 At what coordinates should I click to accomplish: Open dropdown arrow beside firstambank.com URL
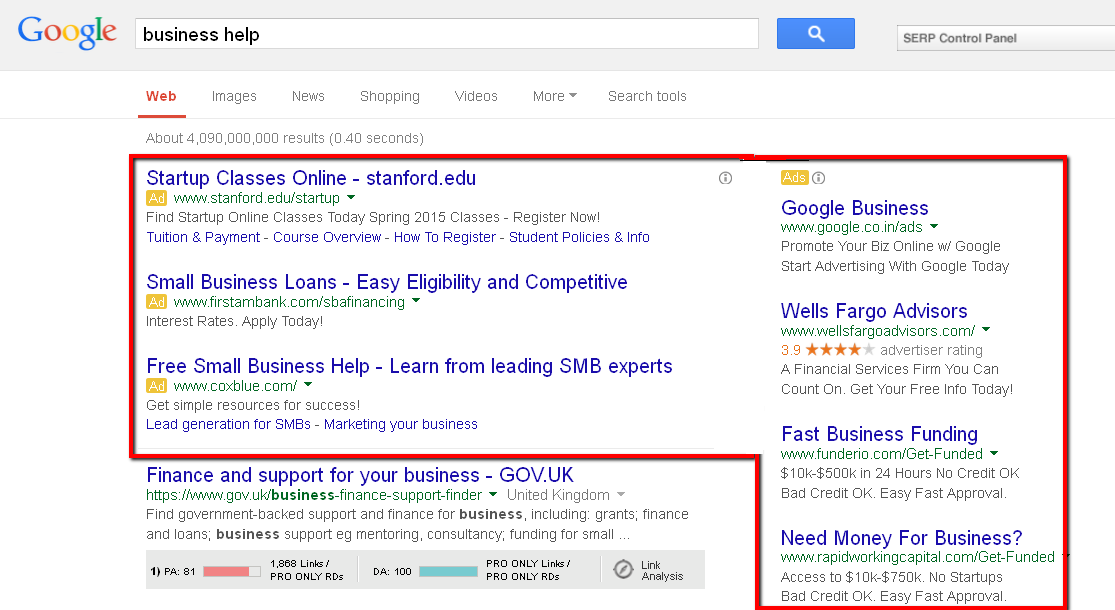tap(417, 301)
